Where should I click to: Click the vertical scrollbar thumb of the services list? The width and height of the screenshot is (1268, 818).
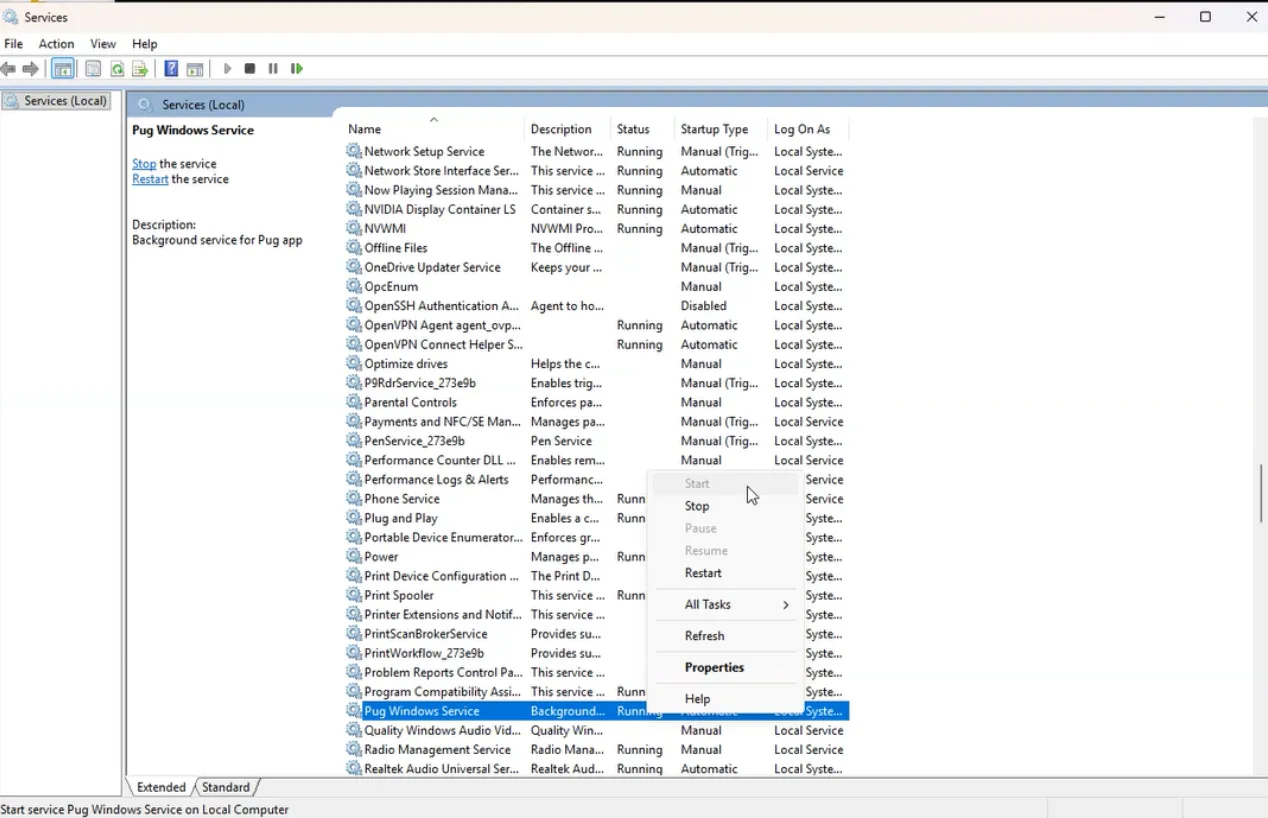click(1260, 493)
